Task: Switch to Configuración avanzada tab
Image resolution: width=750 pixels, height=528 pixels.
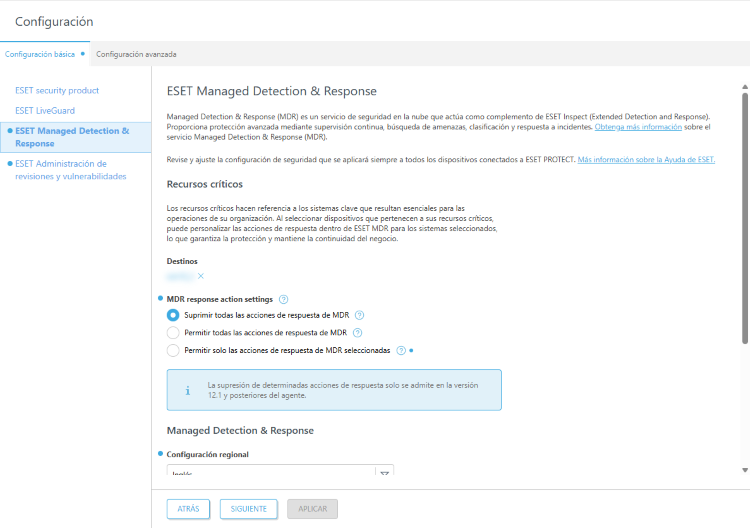Action: click(x=136, y=54)
